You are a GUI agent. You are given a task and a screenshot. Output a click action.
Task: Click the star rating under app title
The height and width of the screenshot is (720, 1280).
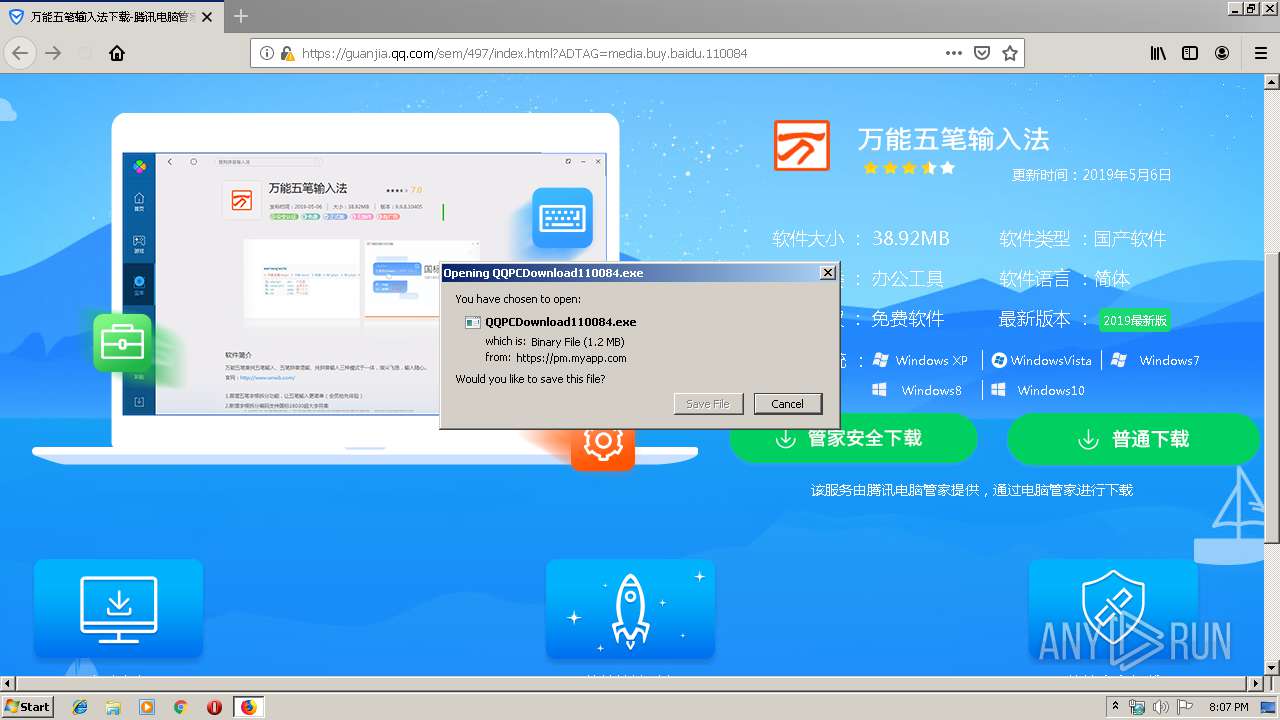[909, 168]
